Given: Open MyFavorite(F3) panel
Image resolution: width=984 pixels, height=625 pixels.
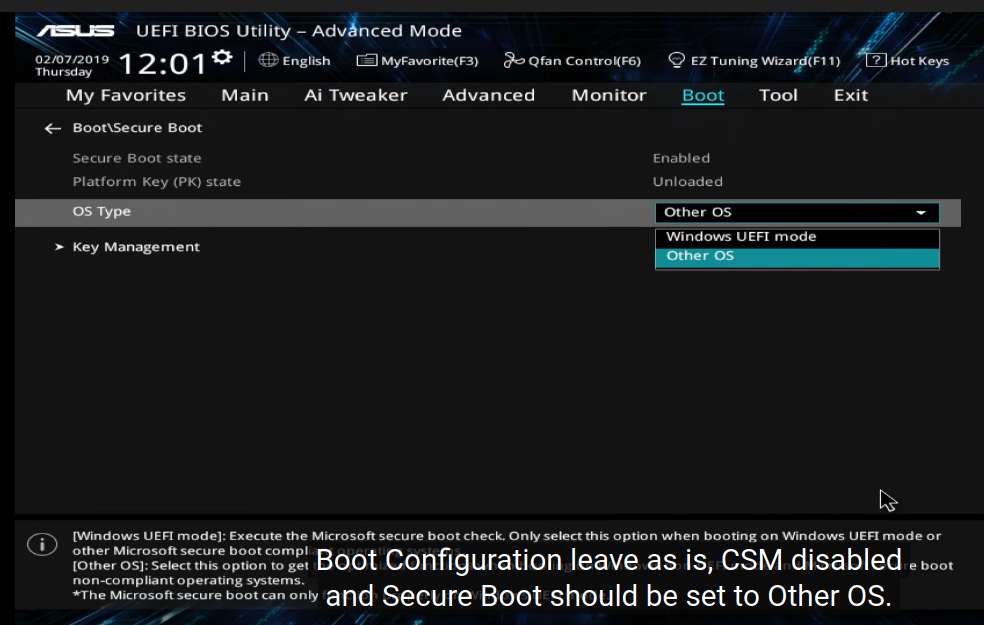Looking at the screenshot, I should coord(417,61).
